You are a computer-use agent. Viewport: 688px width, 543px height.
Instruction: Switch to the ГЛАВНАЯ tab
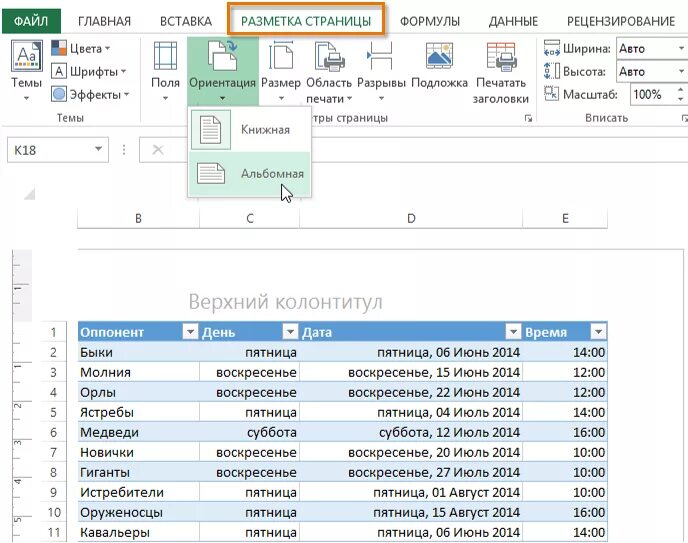click(x=104, y=21)
